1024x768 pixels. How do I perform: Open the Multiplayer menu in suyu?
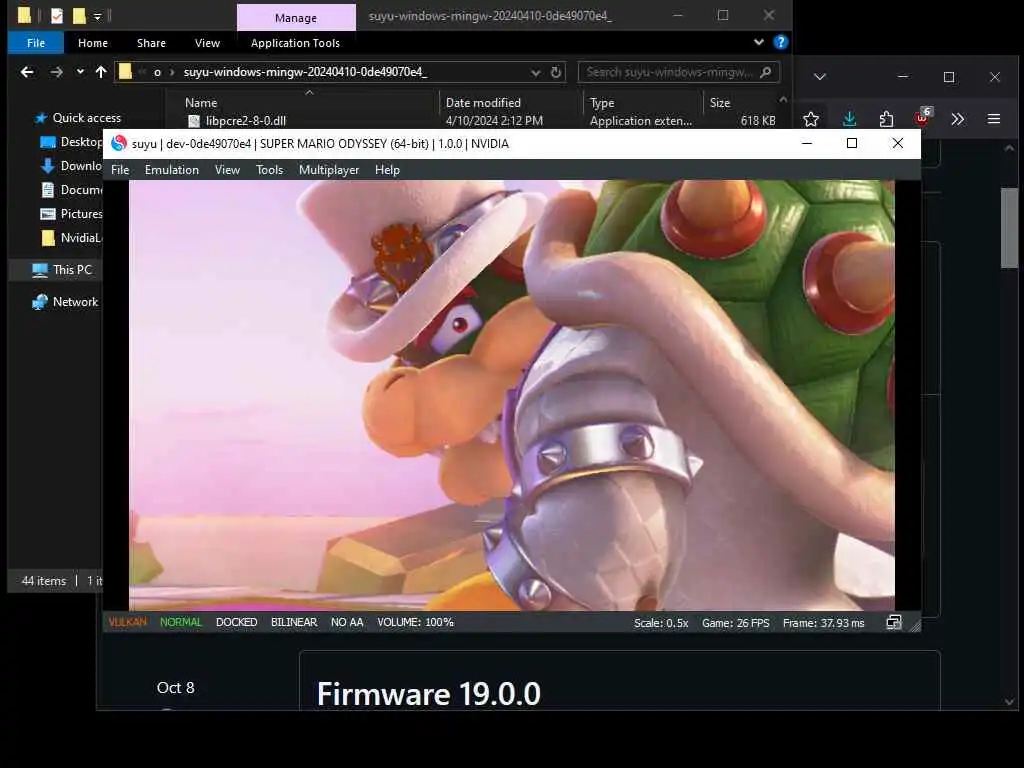[328, 170]
